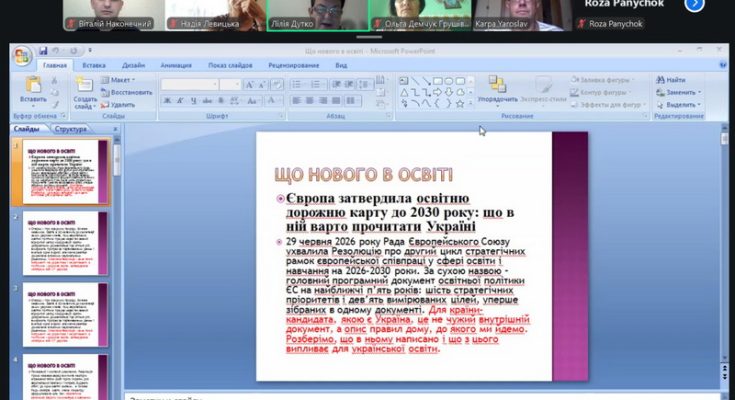Select the rectangle shape in the shapes gallery
This screenshot has width=735, height=400.
(x=437, y=81)
